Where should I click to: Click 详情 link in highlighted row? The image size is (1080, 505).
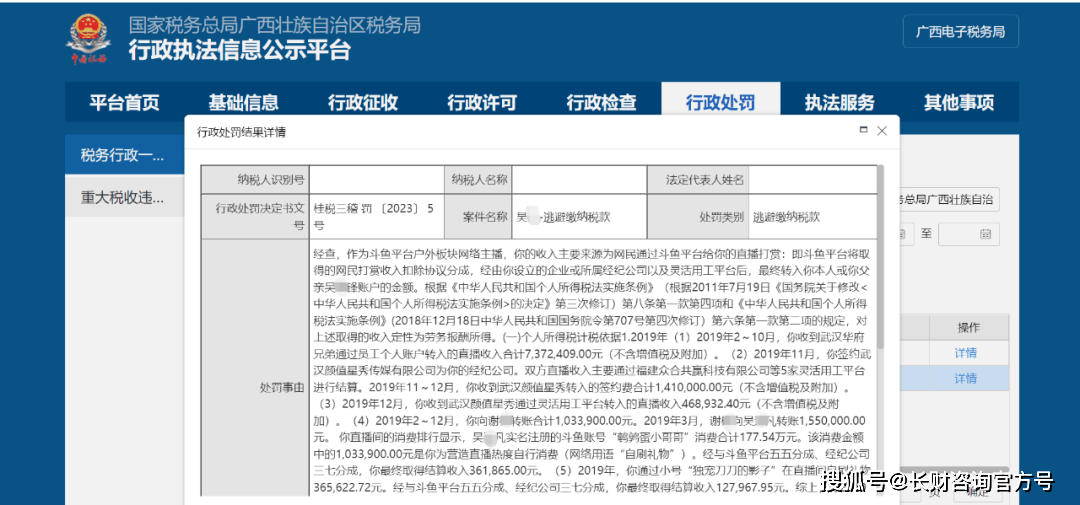pyautogui.click(x=965, y=378)
